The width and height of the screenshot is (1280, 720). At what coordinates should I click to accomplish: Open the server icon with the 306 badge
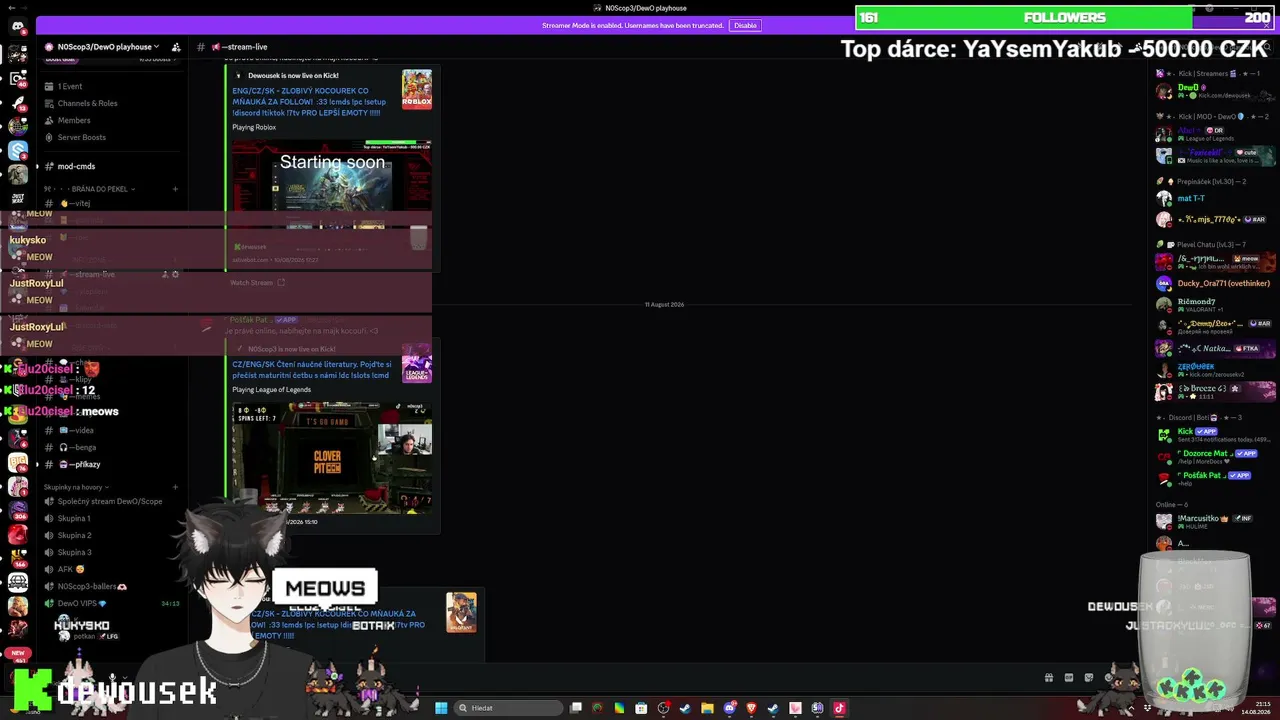[17, 509]
